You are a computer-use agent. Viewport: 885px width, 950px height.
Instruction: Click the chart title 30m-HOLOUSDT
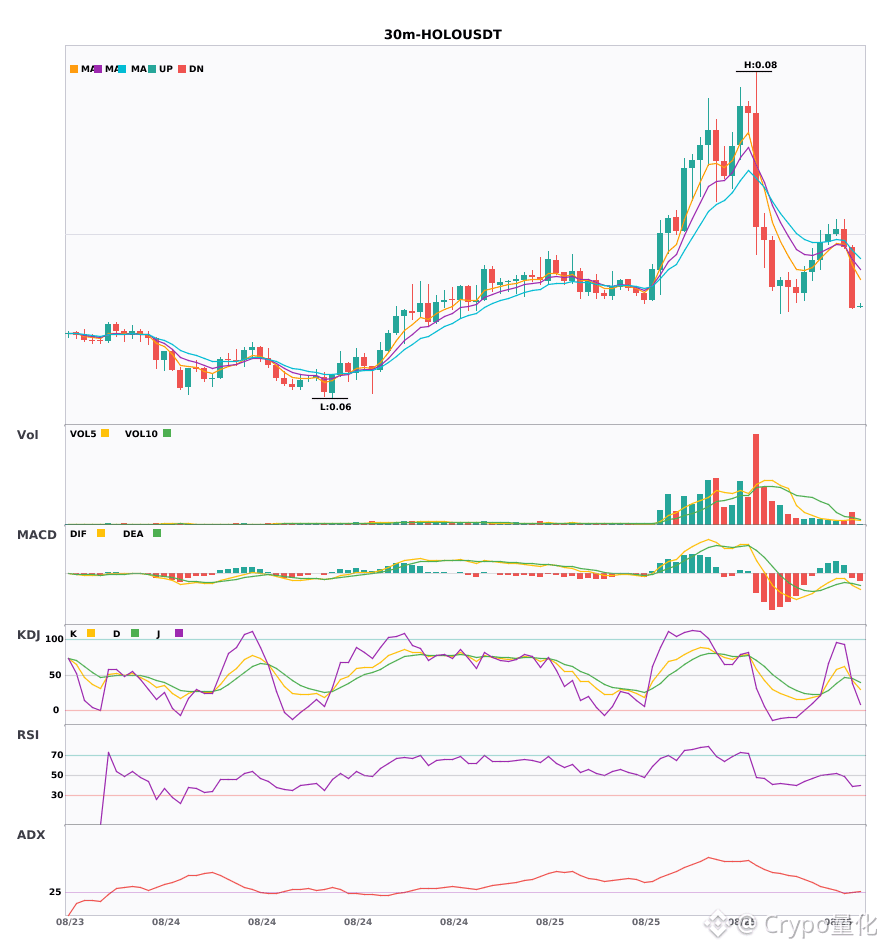click(x=443, y=35)
